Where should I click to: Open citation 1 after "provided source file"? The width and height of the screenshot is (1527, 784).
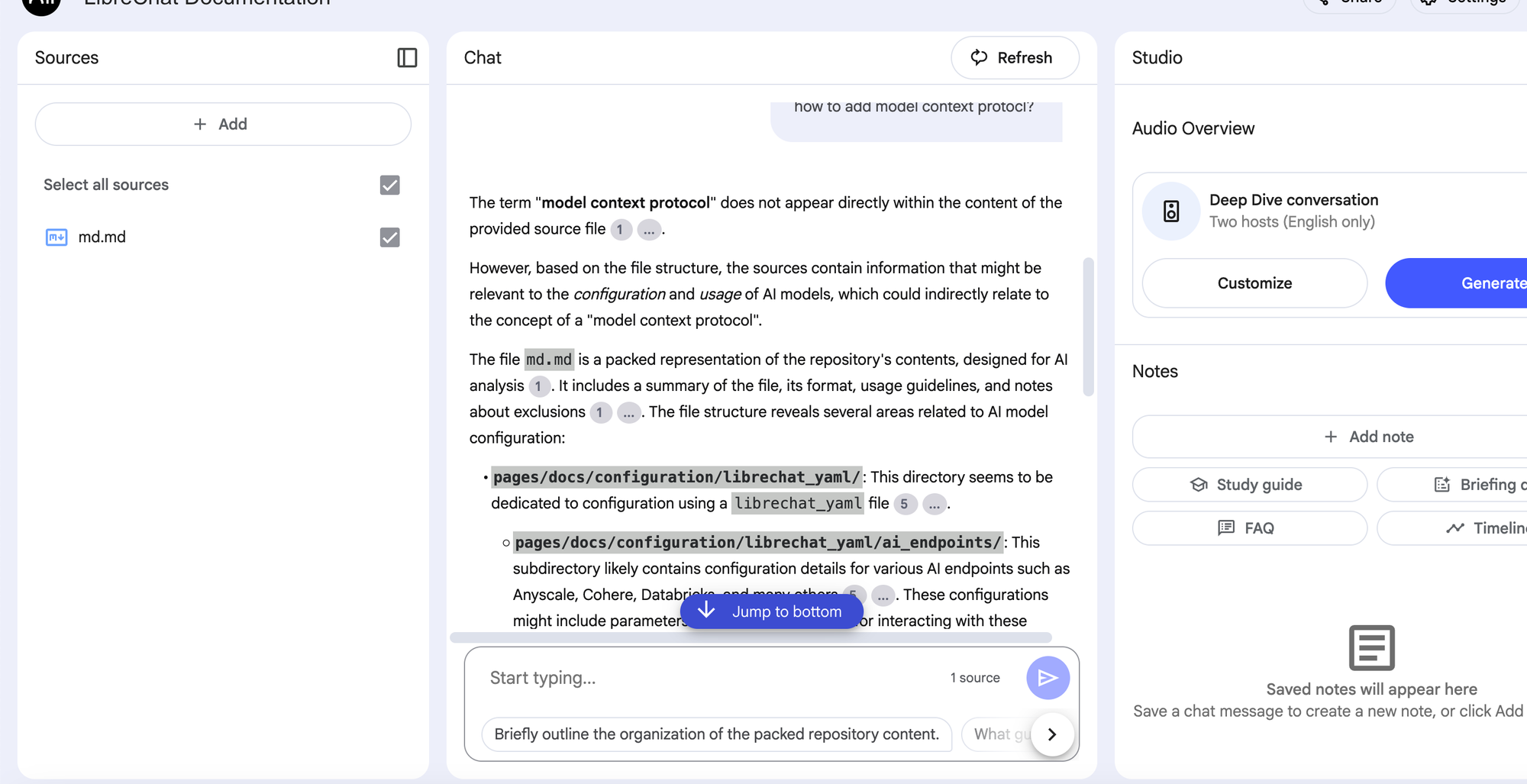[621, 230]
